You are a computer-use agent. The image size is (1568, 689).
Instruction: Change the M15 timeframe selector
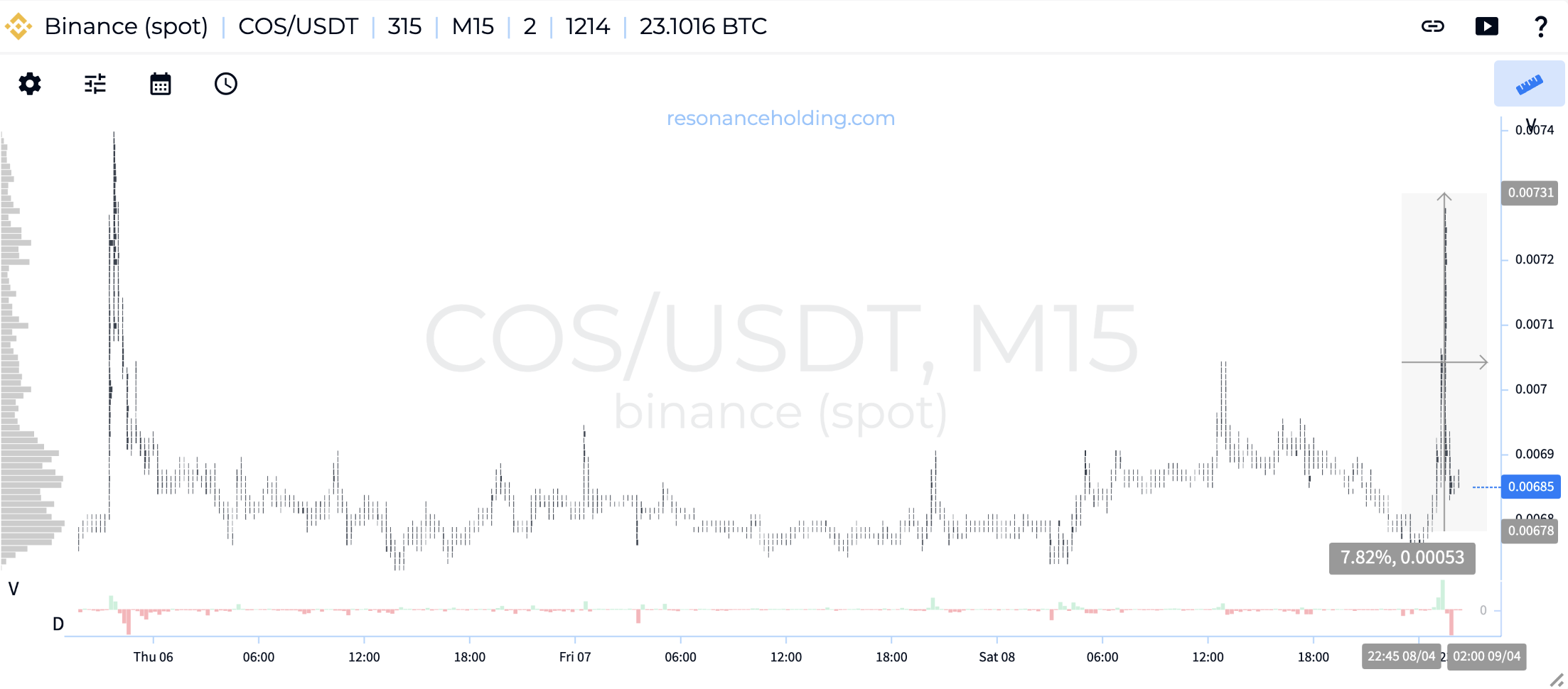coord(473,27)
